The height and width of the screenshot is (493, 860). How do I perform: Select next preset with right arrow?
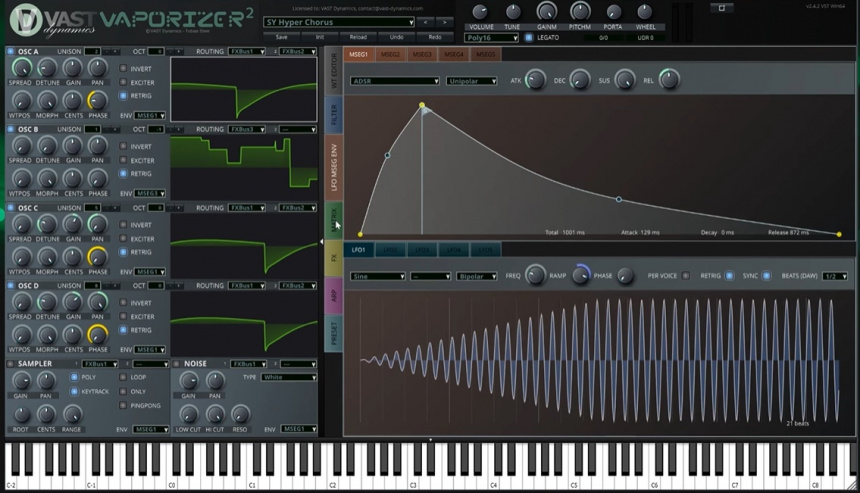[445, 22]
